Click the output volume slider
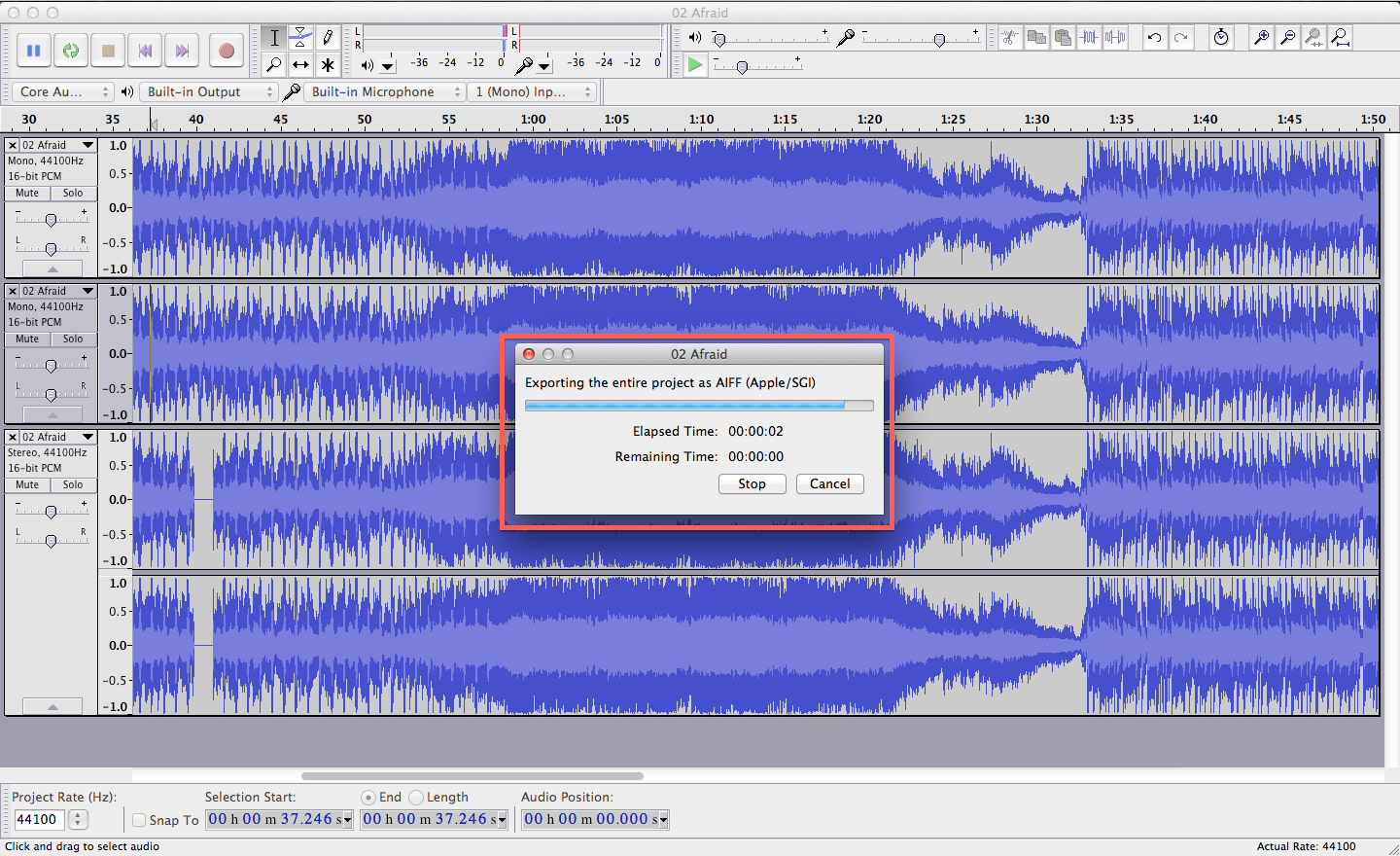 770,38
